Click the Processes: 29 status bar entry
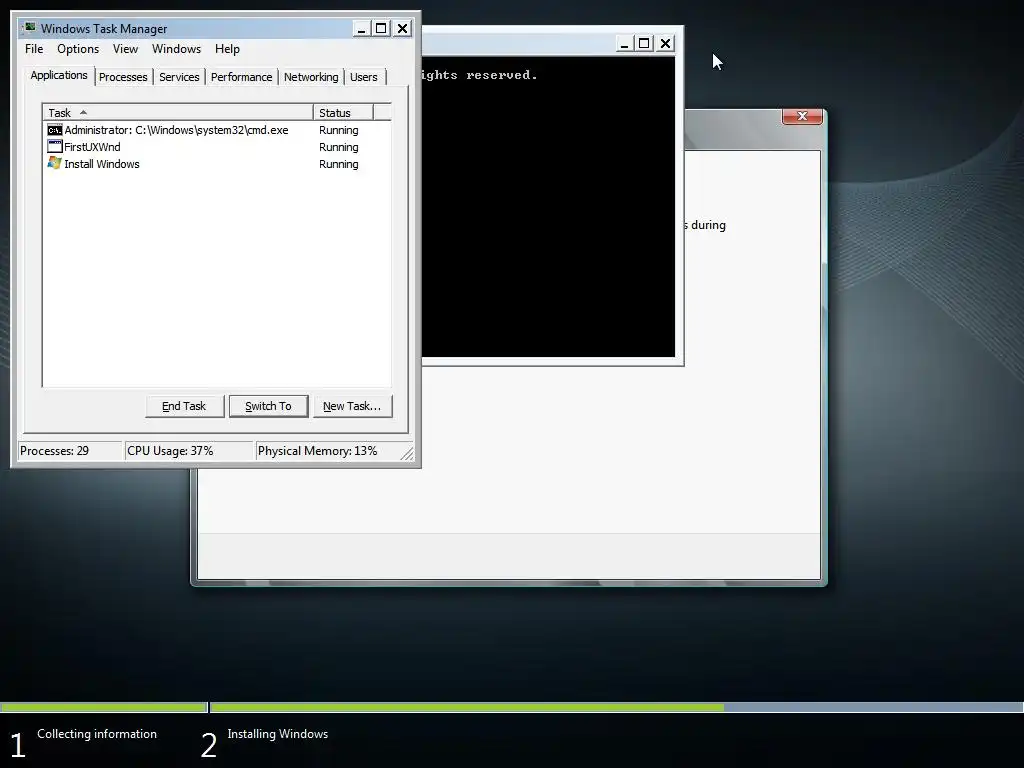The width and height of the screenshot is (1024, 768). (x=69, y=451)
